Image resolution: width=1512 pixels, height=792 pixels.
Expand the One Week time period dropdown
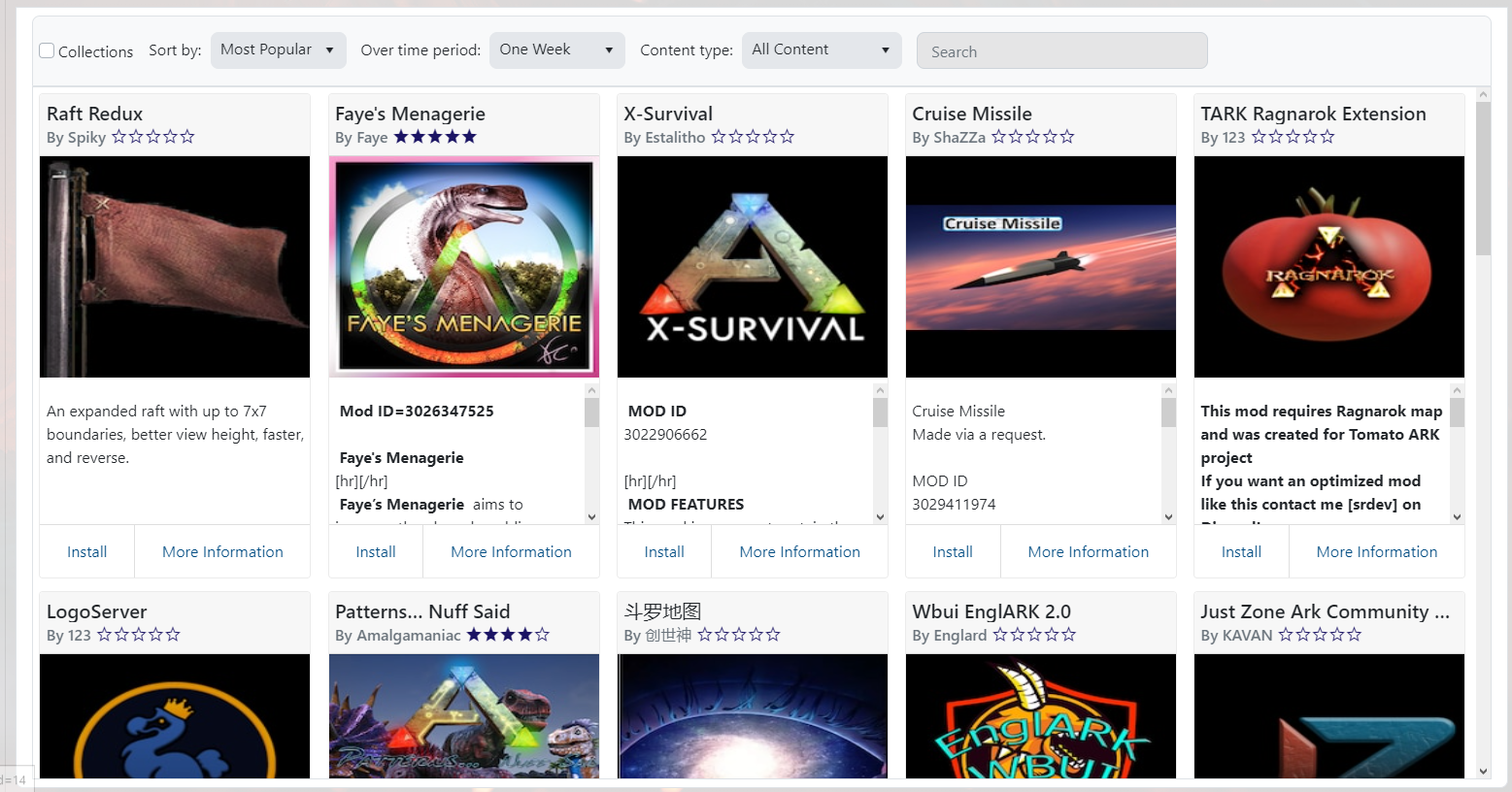pos(556,50)
